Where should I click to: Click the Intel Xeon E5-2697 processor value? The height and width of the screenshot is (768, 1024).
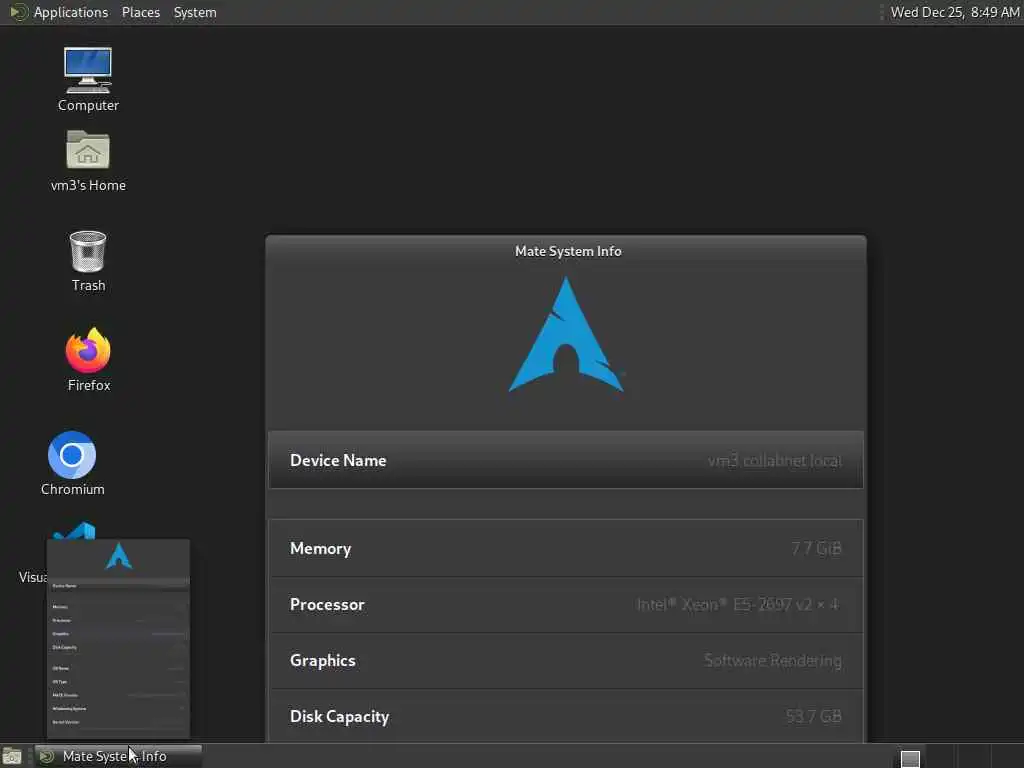(738, 604)
